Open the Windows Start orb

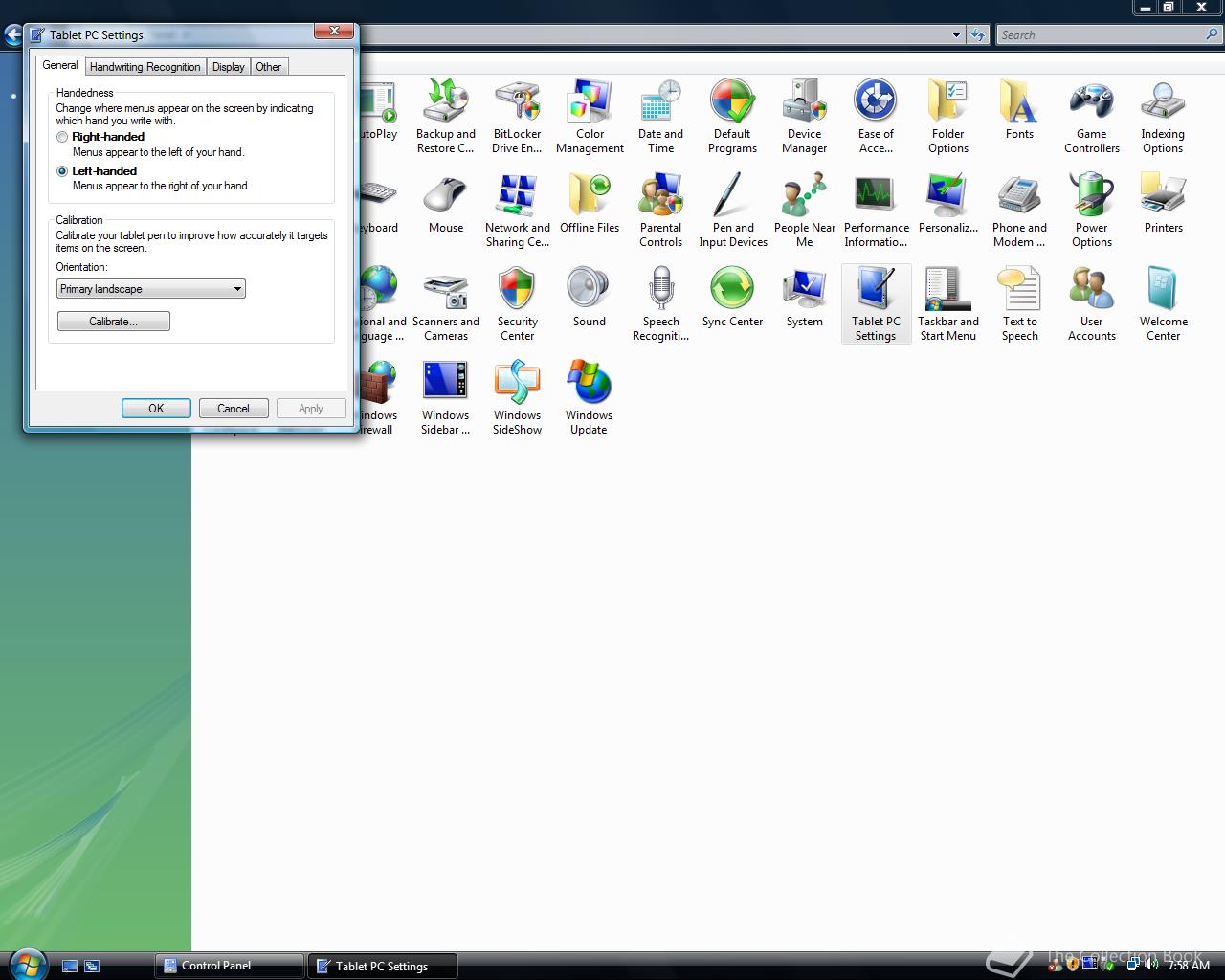click(x=27, y=964)
